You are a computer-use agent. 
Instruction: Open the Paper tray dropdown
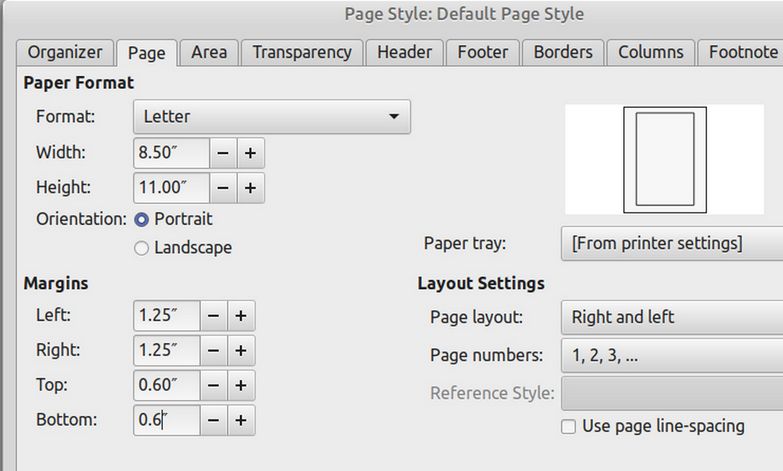pos(670,244)
